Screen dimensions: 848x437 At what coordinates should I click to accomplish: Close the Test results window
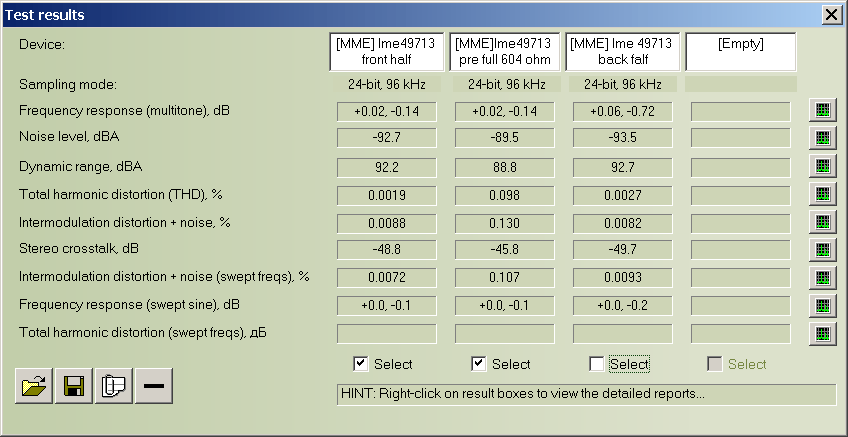point(832,15)
